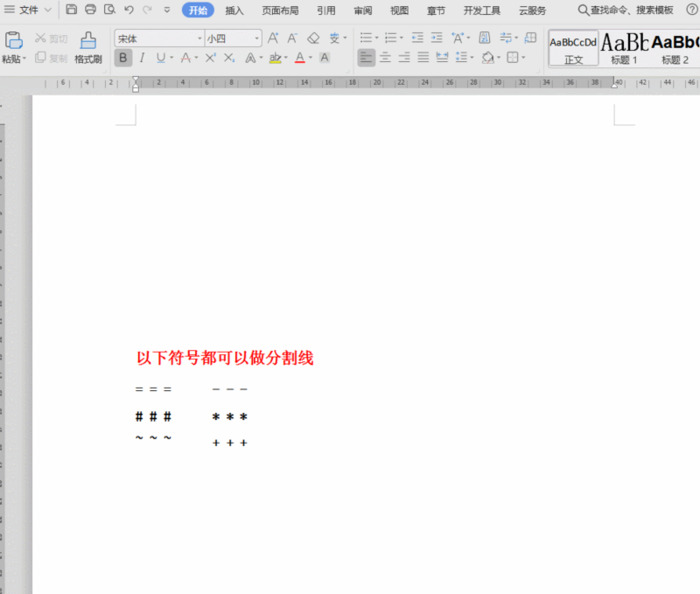700x594 pixels.
Task: Click the sort icon
Action: (x=484, y=38)
